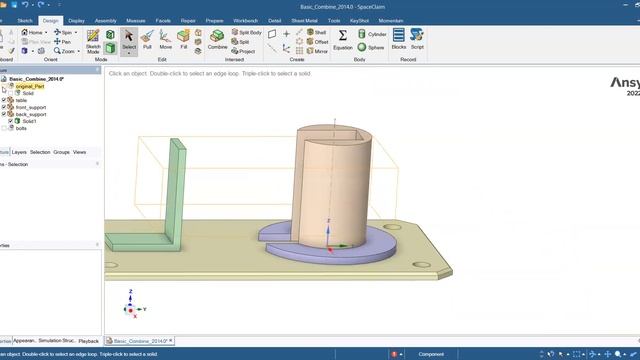Screen dimensions: 640x360
Task: Toggle visibility checkbox for front_support
Action: click(4, 107)
